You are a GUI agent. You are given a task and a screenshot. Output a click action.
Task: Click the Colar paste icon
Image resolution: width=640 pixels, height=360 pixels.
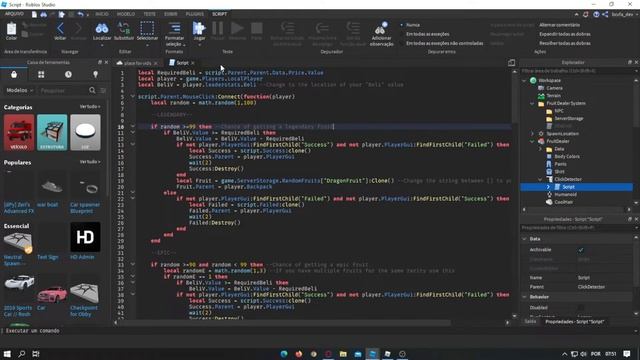(x=11, y=29)
